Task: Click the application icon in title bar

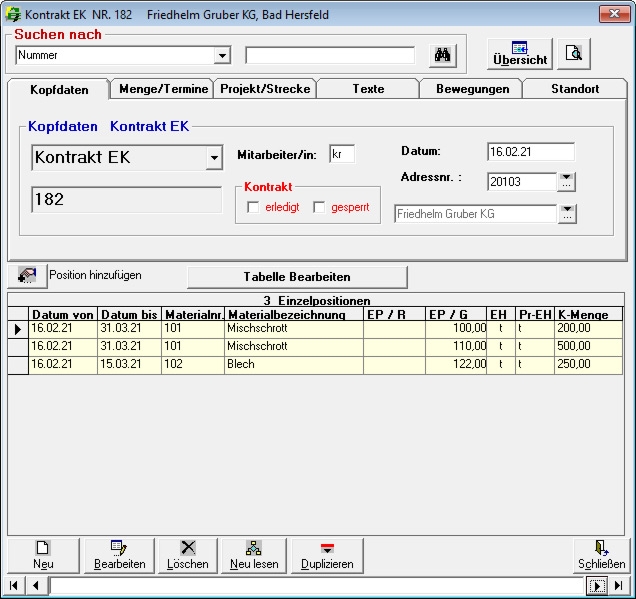Action: (x=13, y=15)
